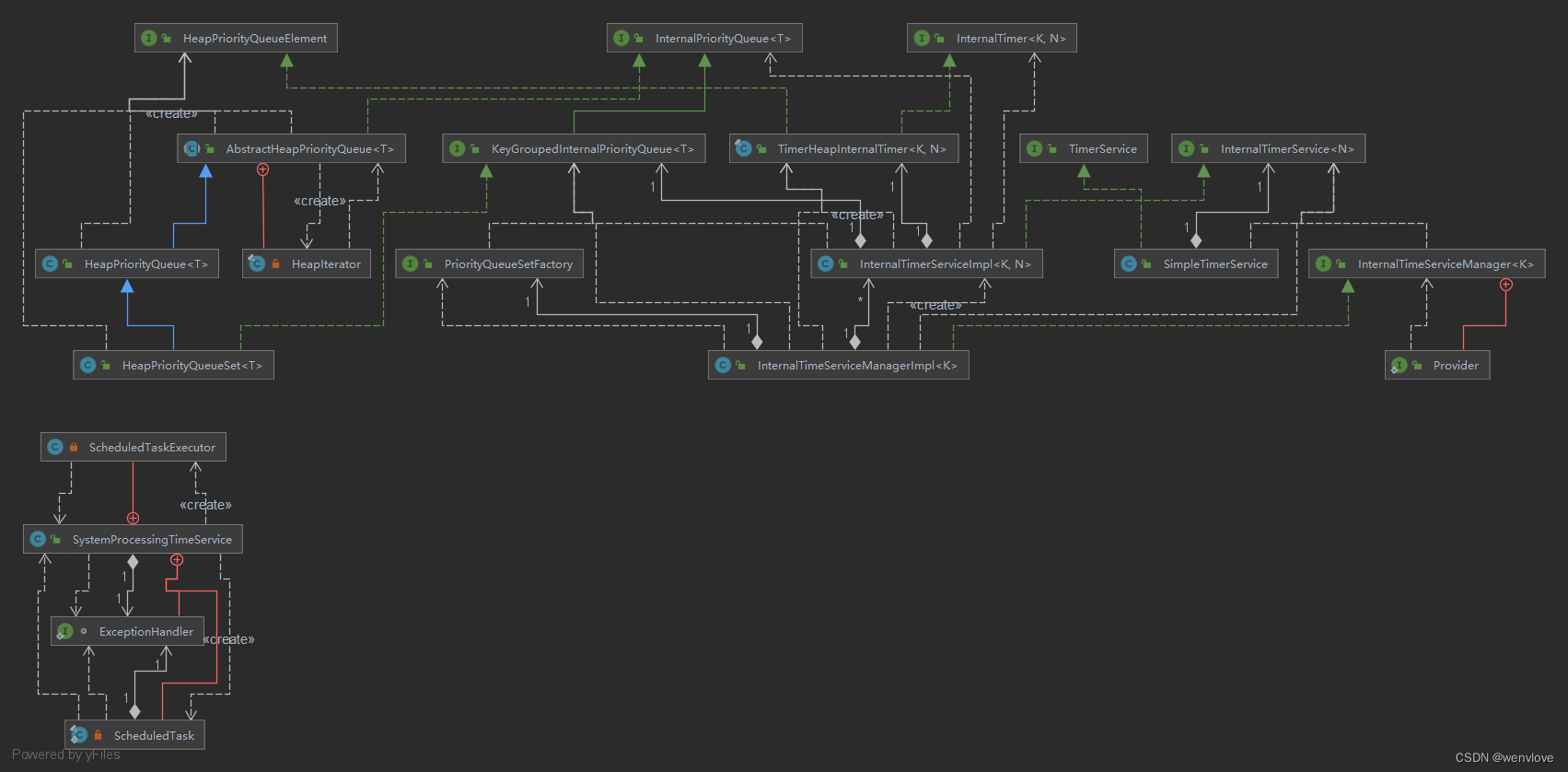Click the HeapIterator inner class node
Image resolution: width=1568 pixels, height=772 pixels.
click(x=307, y=263)
